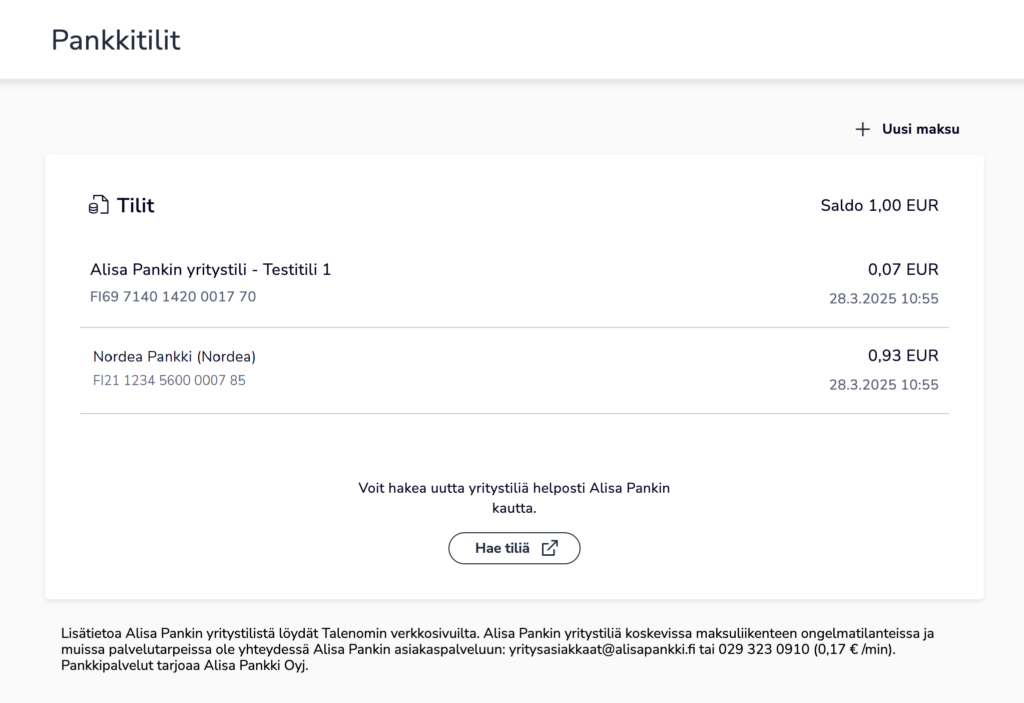The height and width of the screenshot is (703, 1024).
Task: Click the Alisa account timestamp 28.3.2025 10:55
Action: coord(884,299)
